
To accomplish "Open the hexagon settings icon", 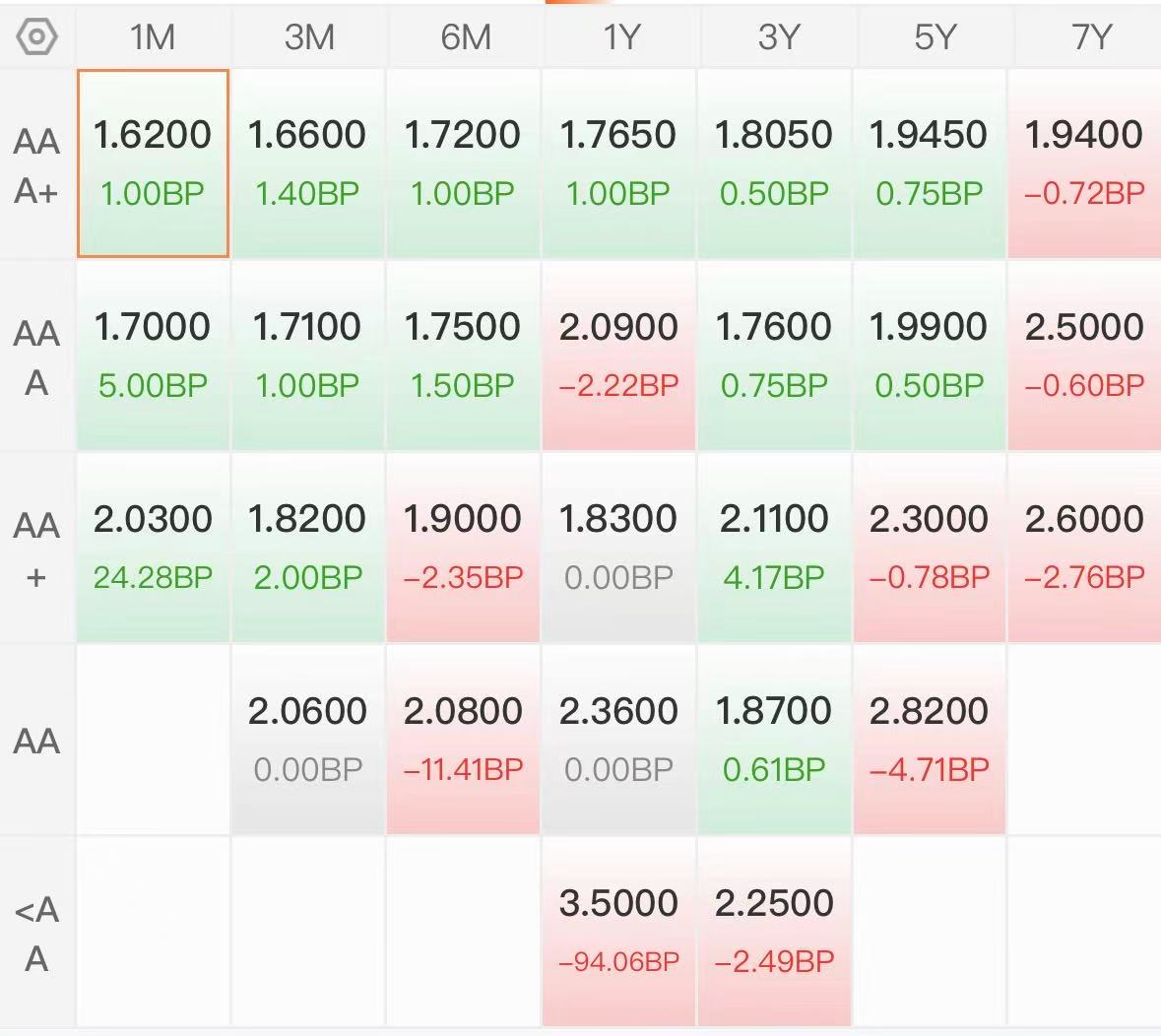I will pos(36,36).
